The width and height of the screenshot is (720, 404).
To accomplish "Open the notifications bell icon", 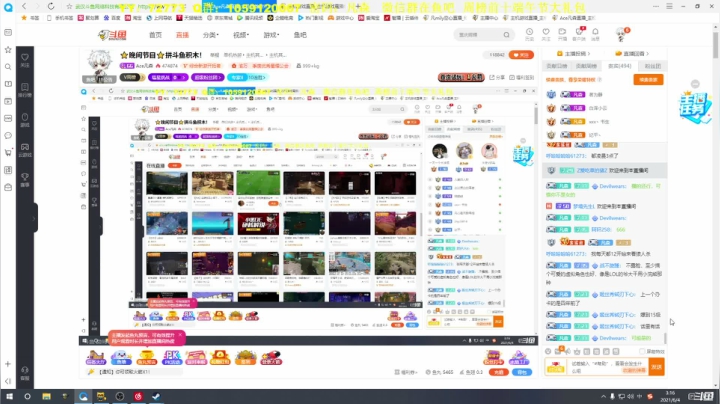I will pos(595,34).
